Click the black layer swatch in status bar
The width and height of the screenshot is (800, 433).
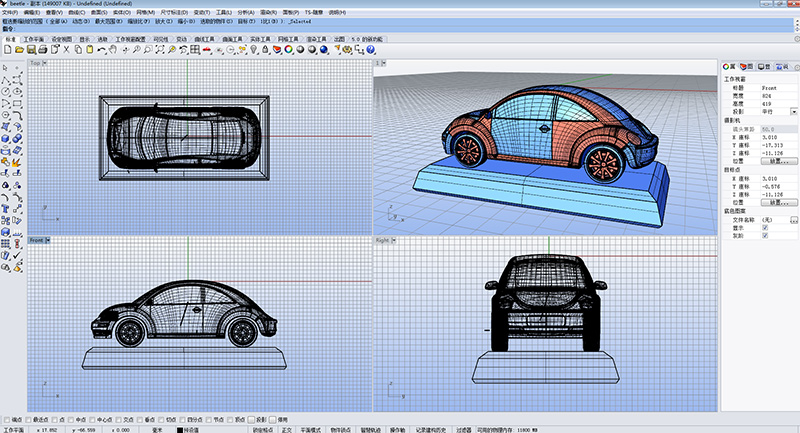click(180, 430)
